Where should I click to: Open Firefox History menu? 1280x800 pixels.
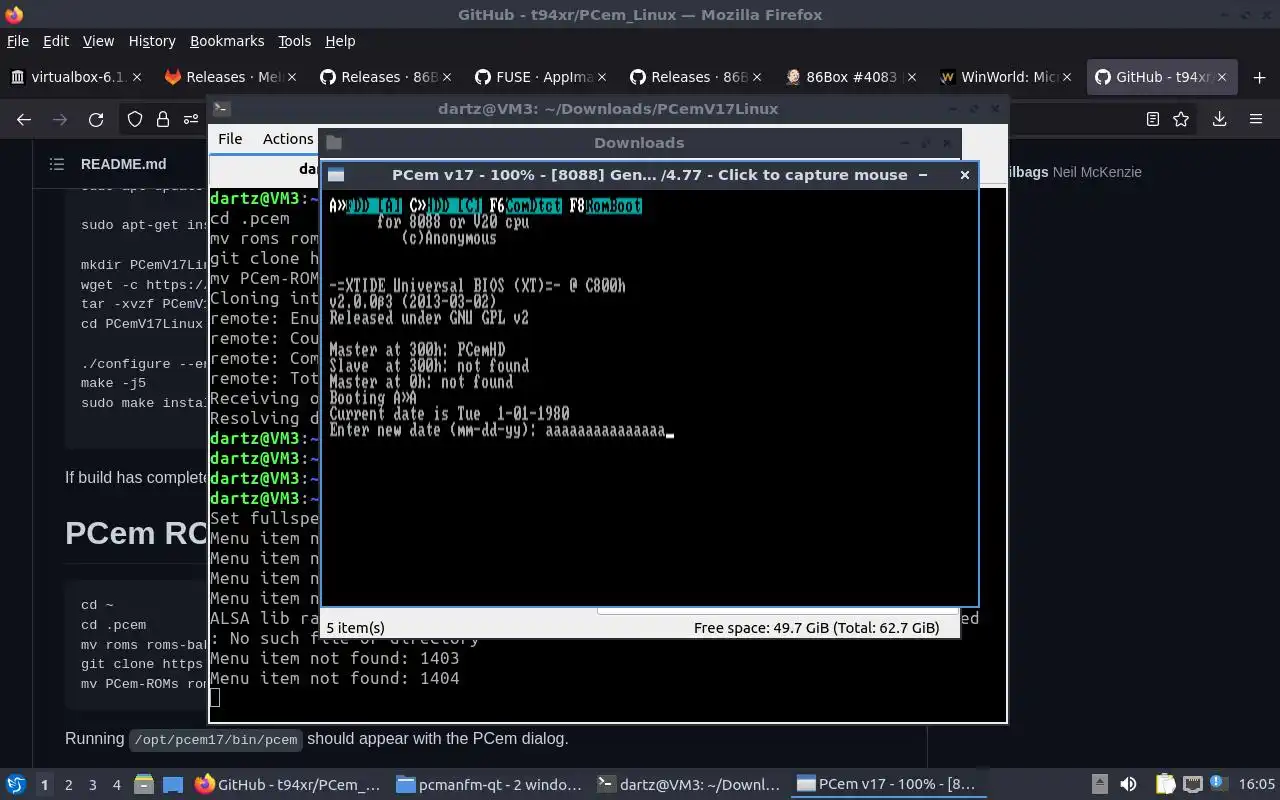pyautogui.click(x=152, y=41)
